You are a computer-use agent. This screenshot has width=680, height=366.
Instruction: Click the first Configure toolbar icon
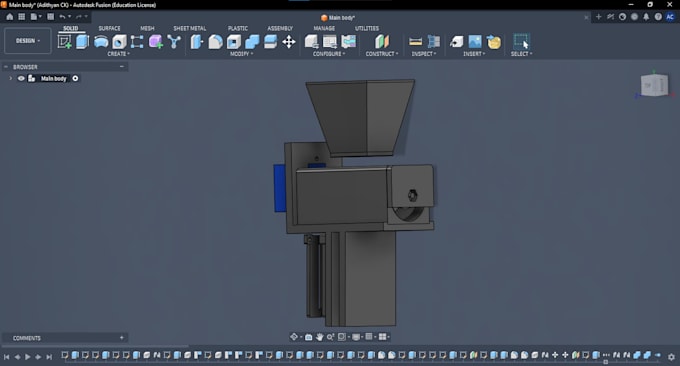tap(311, 42)
